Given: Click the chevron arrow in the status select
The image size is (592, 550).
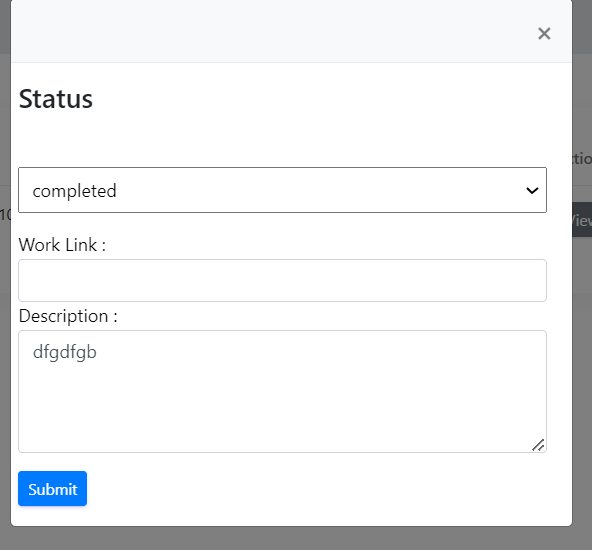Looking at the screenshot, I should pos(532,191).
